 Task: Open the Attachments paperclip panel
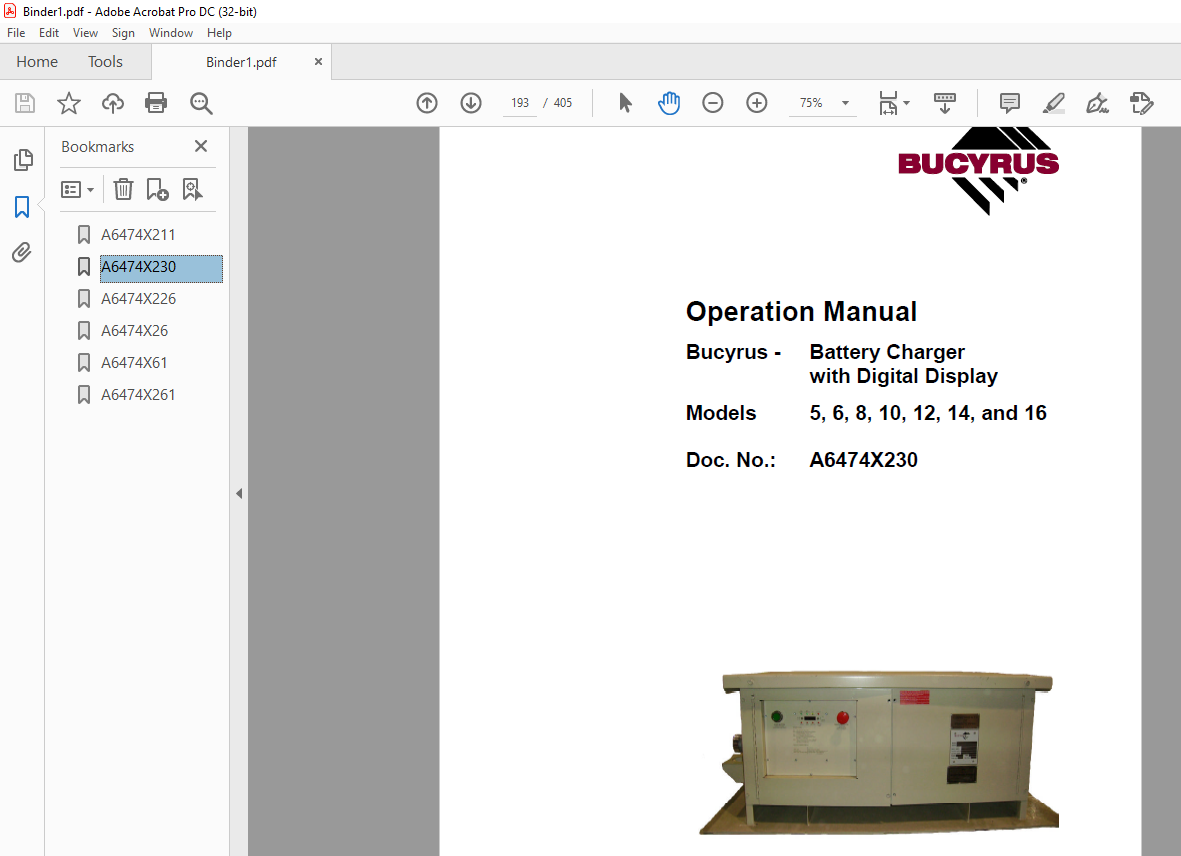22,252
